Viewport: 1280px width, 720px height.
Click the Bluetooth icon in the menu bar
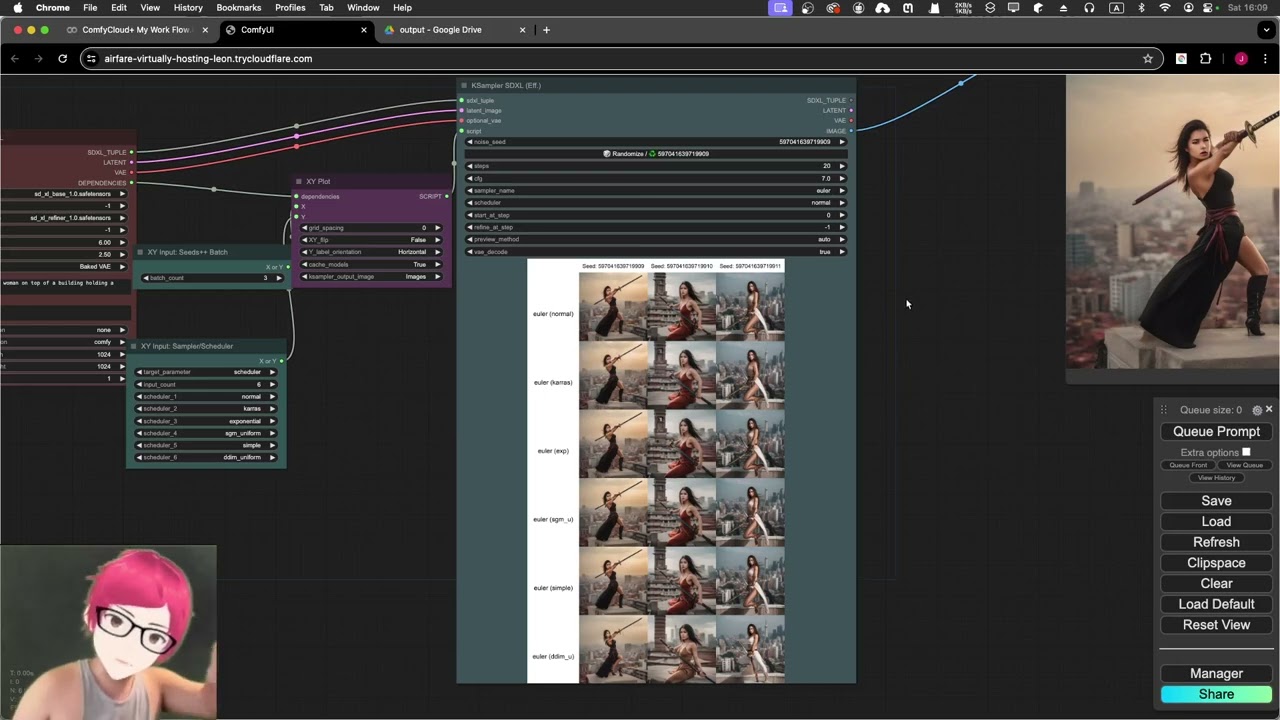point(1141,8)
